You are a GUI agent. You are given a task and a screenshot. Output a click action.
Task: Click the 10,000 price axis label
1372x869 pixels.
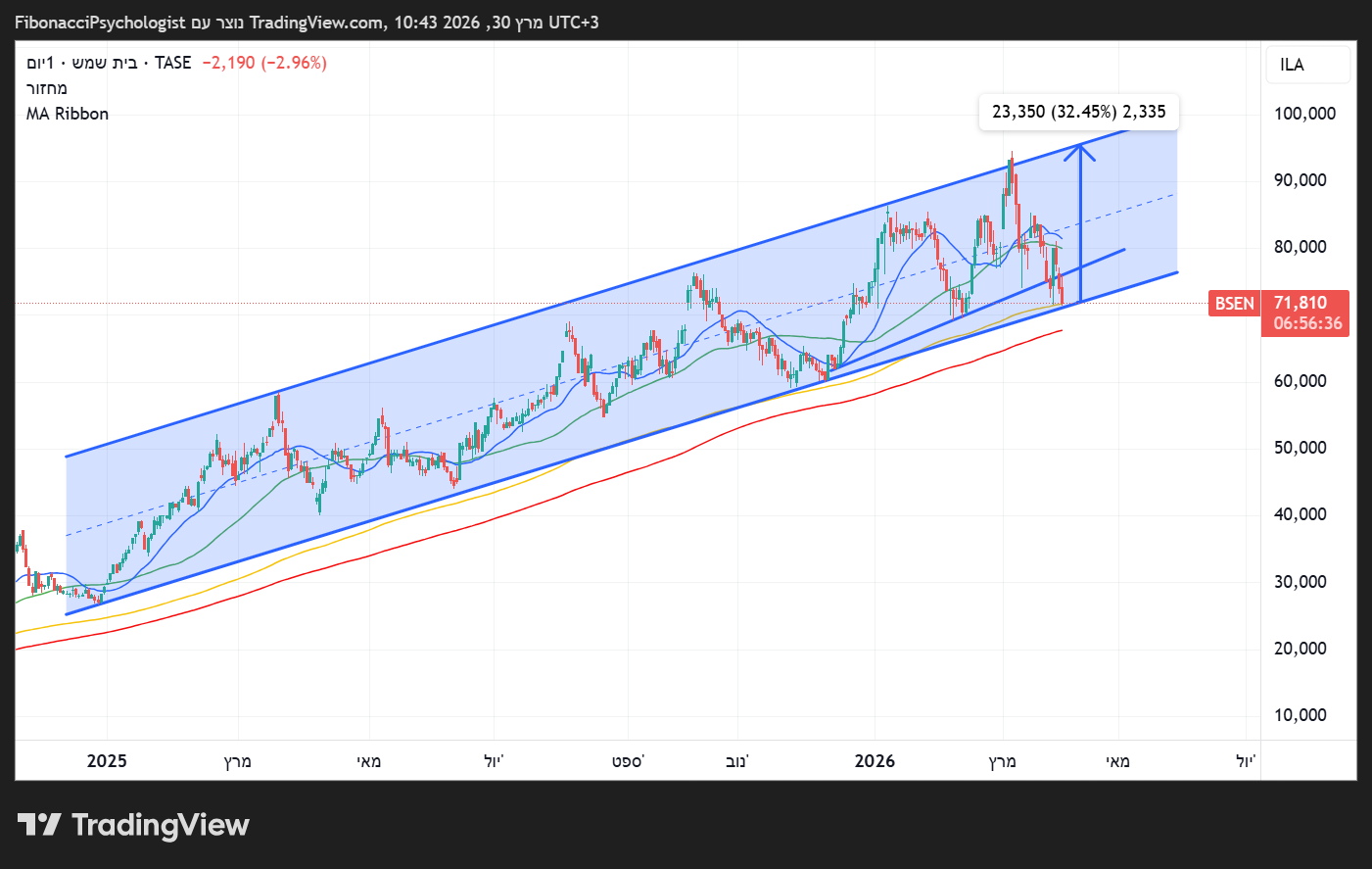1301,715
